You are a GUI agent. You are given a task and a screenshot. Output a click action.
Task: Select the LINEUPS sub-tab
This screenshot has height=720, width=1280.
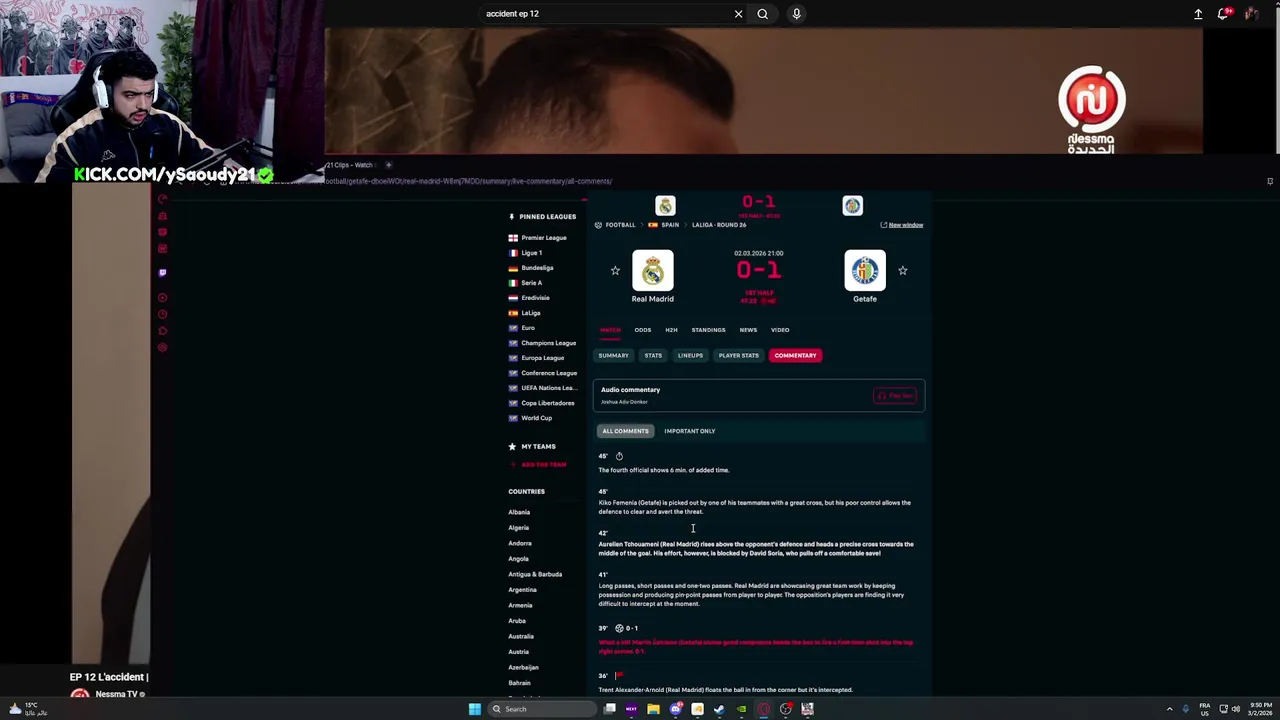[690, 355]
